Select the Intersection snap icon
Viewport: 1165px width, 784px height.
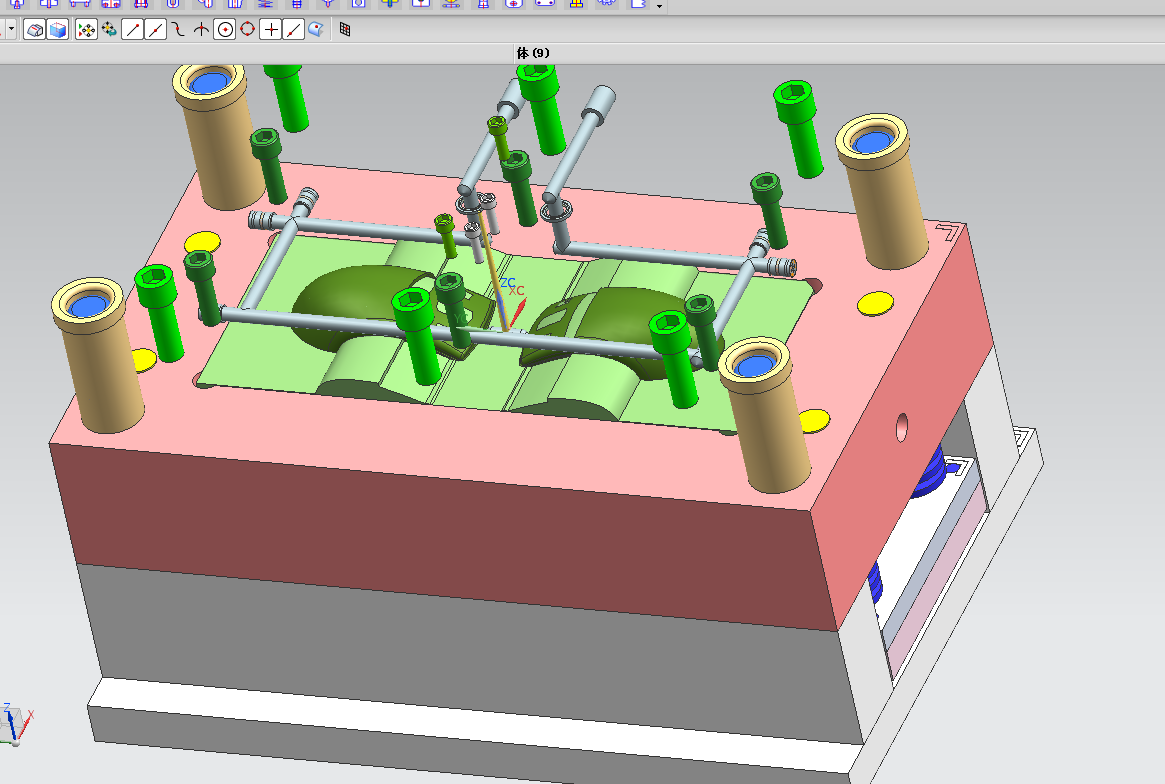click(201, 30)
